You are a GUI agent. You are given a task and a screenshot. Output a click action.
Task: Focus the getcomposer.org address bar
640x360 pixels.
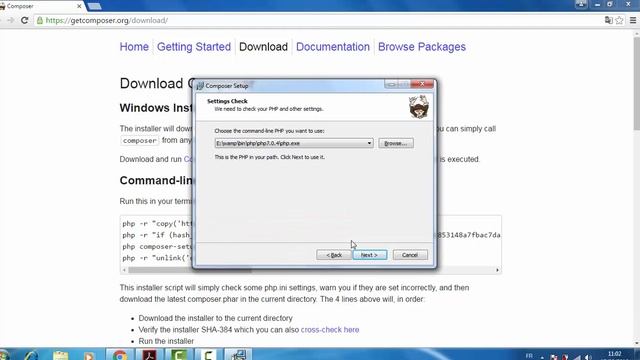(318, 20)
